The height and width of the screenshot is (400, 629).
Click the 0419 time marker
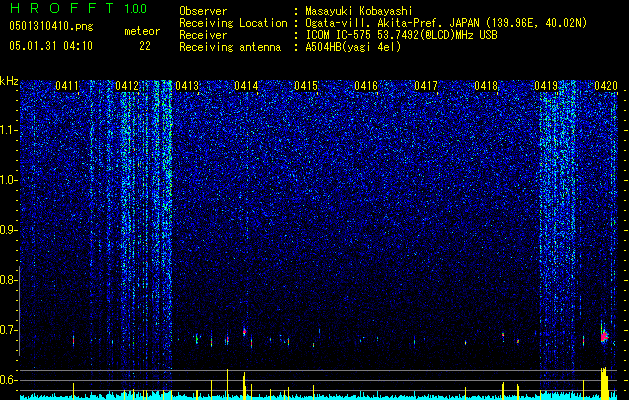click(x=546, y=86)
